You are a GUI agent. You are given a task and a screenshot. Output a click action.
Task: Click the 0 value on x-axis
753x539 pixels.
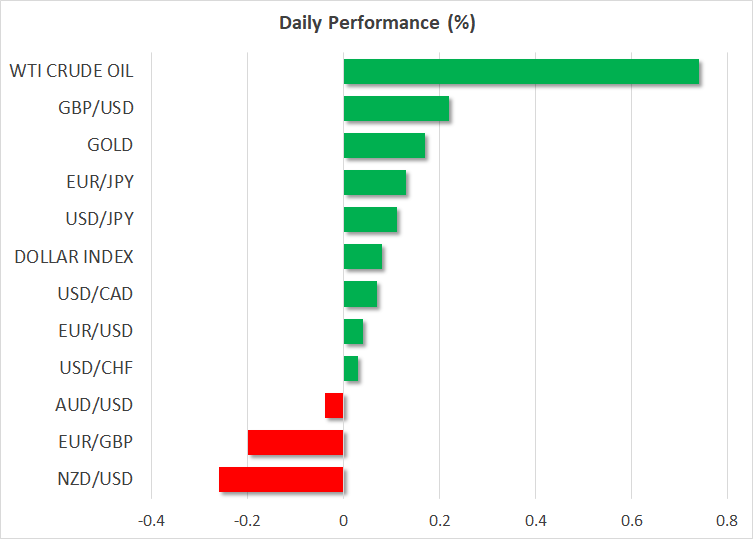[343, 521]
